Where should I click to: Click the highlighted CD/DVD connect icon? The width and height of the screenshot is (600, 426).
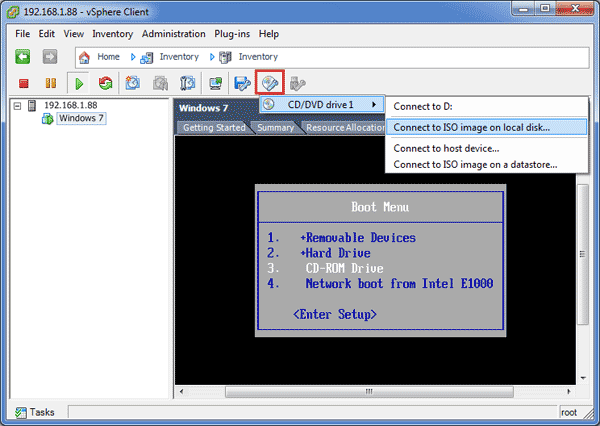point(270,83)
